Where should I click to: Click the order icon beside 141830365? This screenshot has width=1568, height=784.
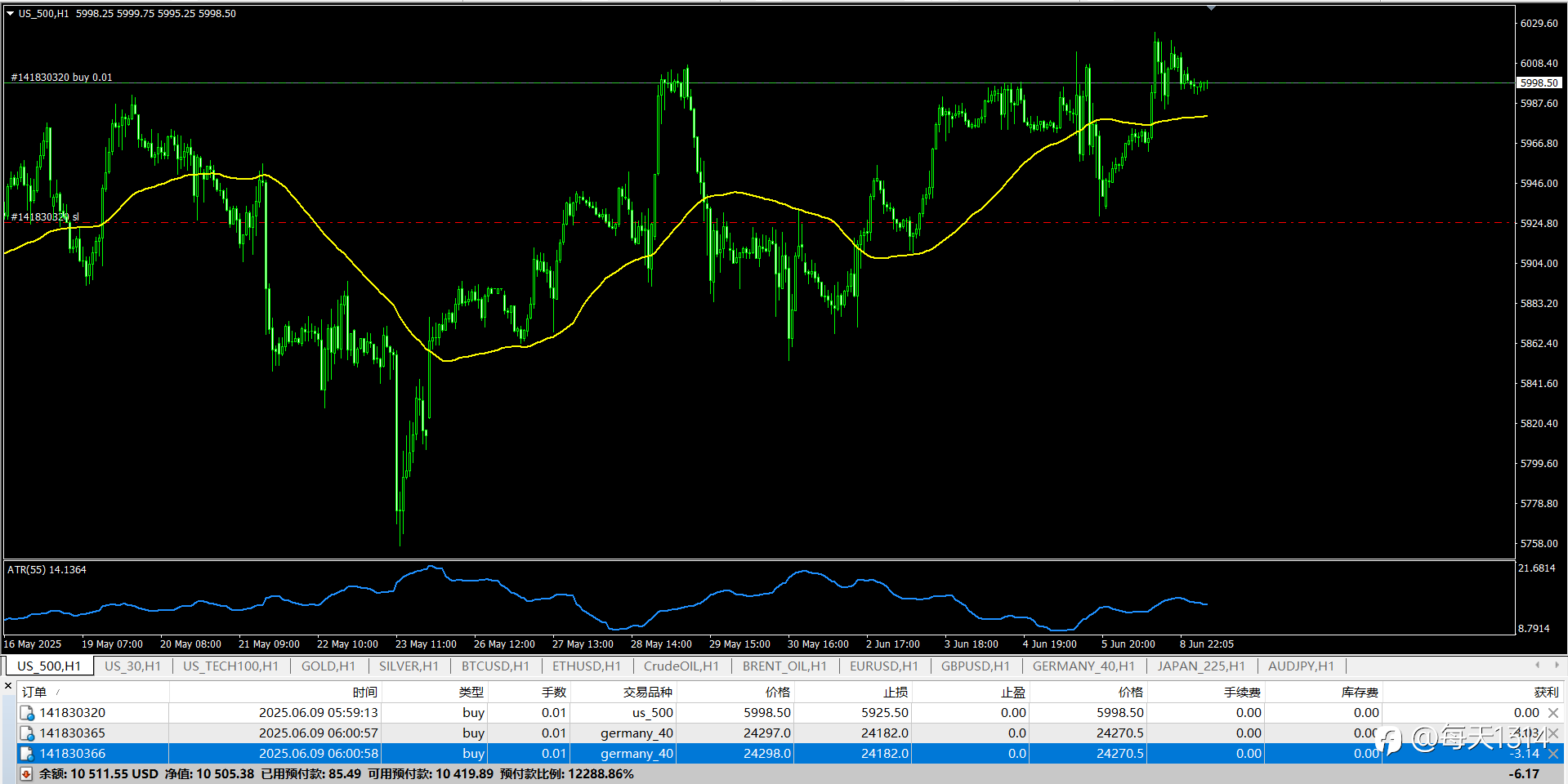pos(27,733)
